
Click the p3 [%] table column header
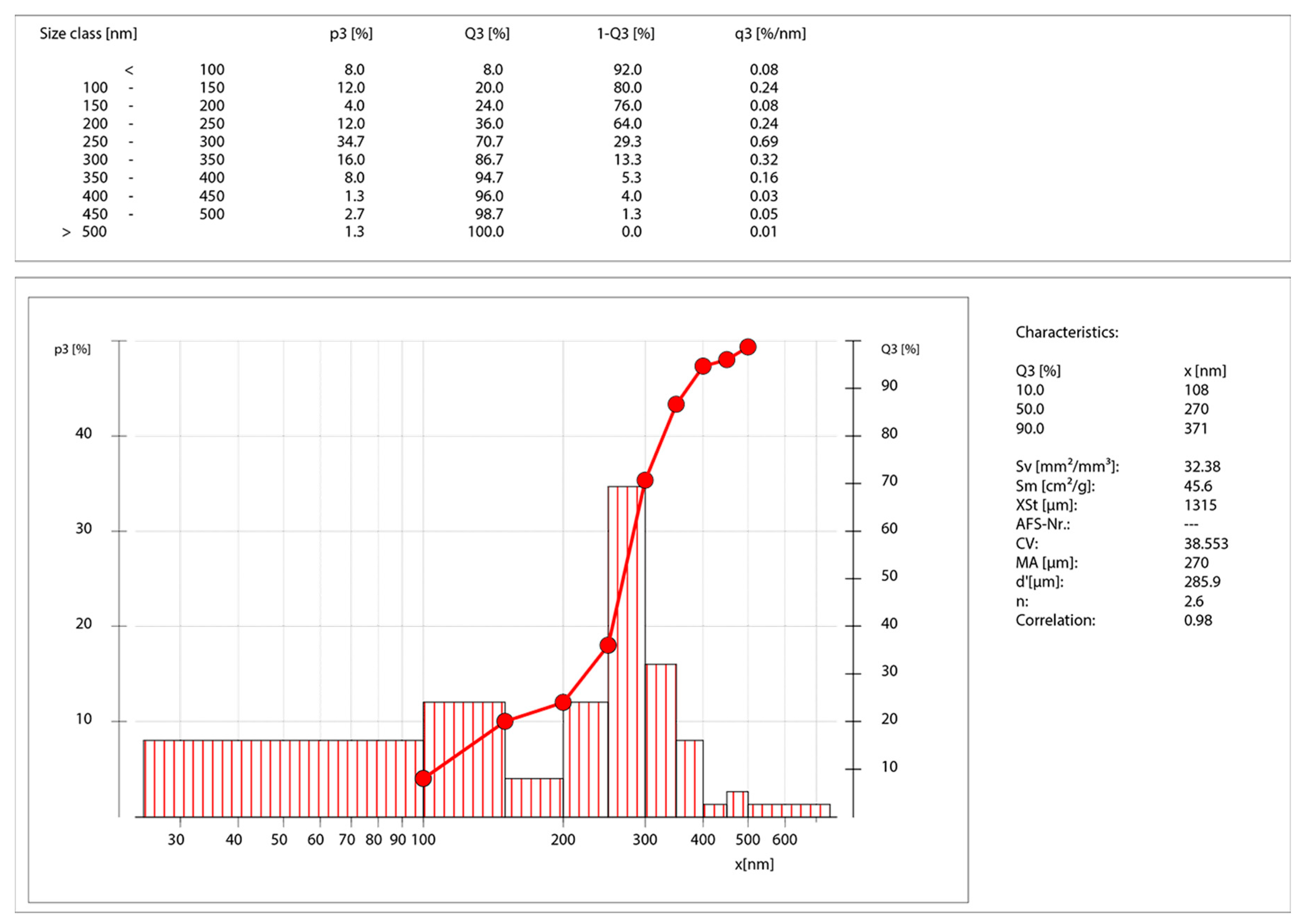tap(351, 34)
